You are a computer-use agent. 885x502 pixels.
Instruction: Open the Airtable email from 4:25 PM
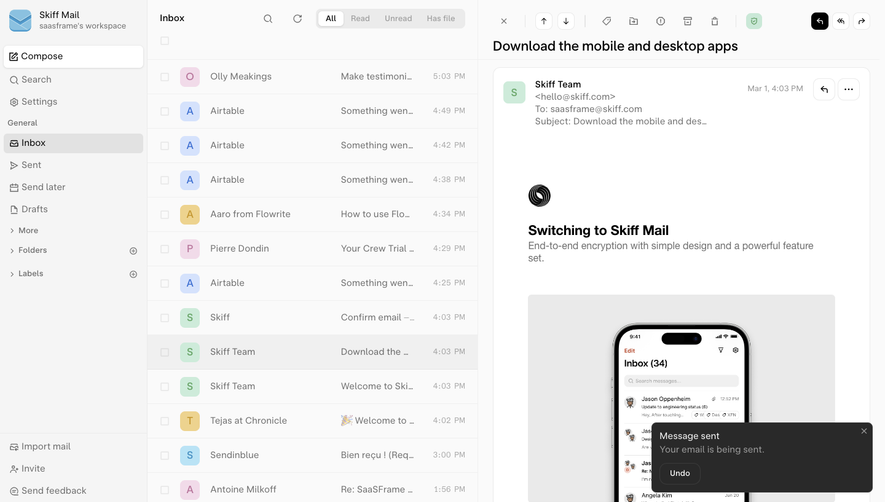(x=313, y=283)
